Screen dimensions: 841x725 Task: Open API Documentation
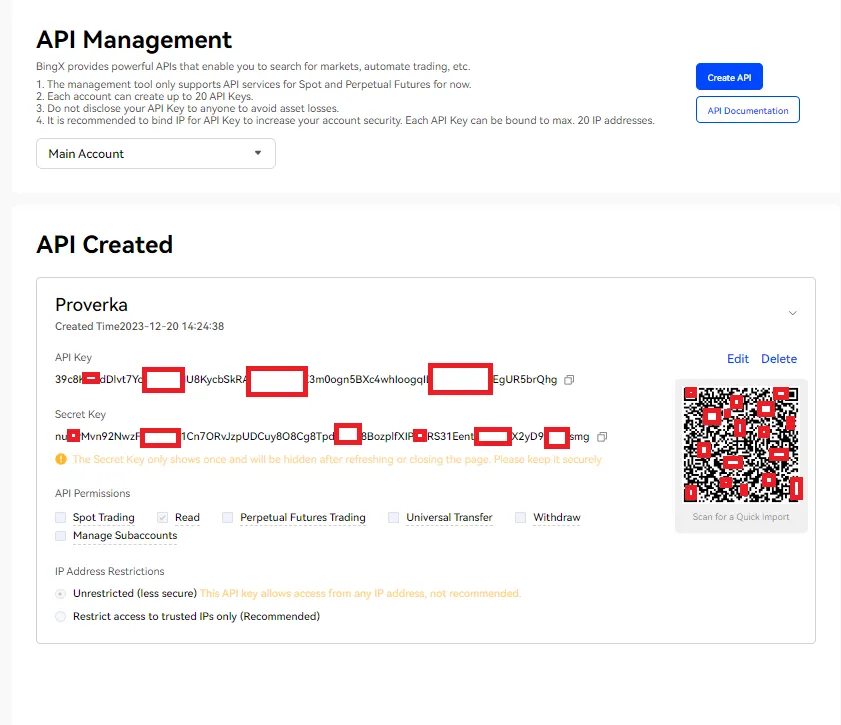pyautogui.click(x=747, y=110)
